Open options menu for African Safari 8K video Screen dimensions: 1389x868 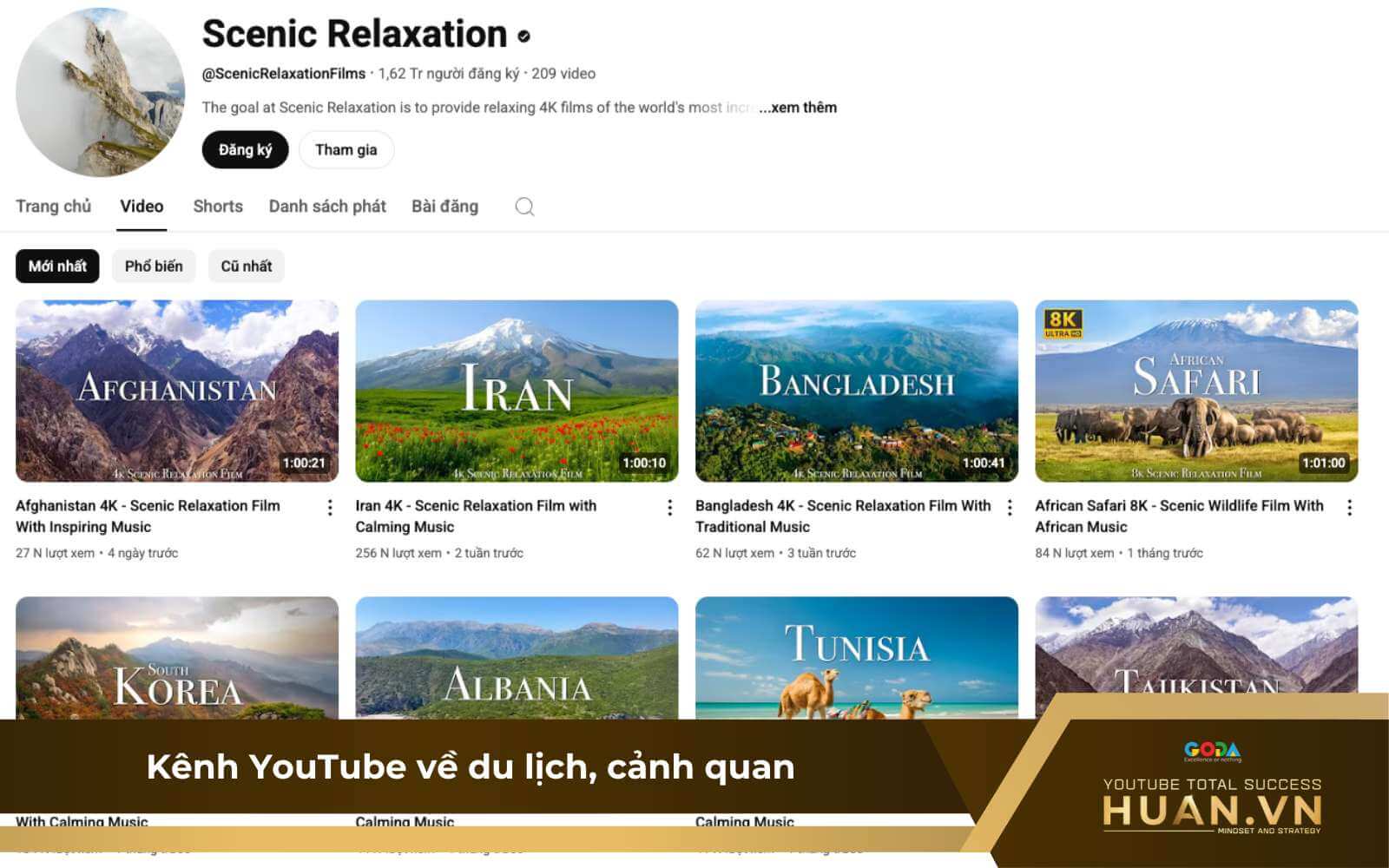1348,506
